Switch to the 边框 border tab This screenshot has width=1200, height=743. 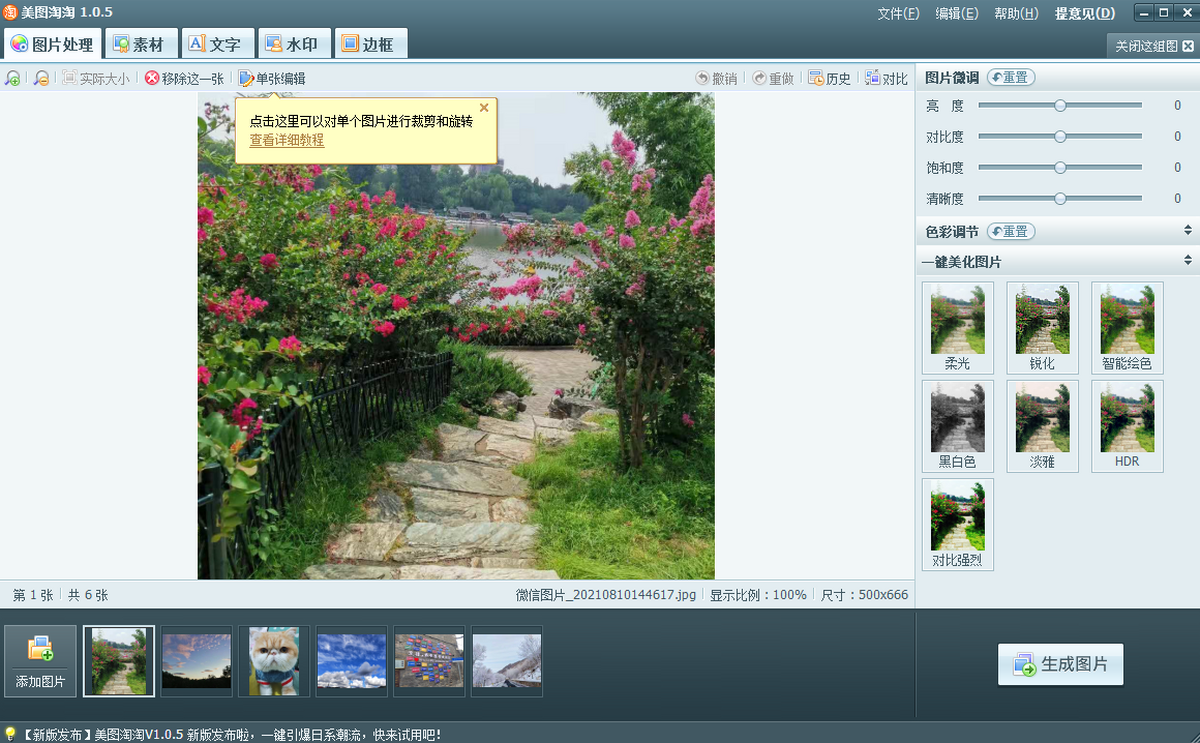pos(367,44)
